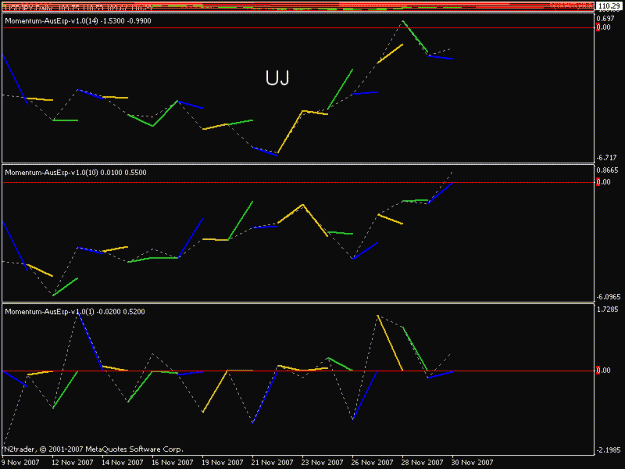
Task: Click the 30 Nov 2007 date label
Action: [x=472, y=462]
